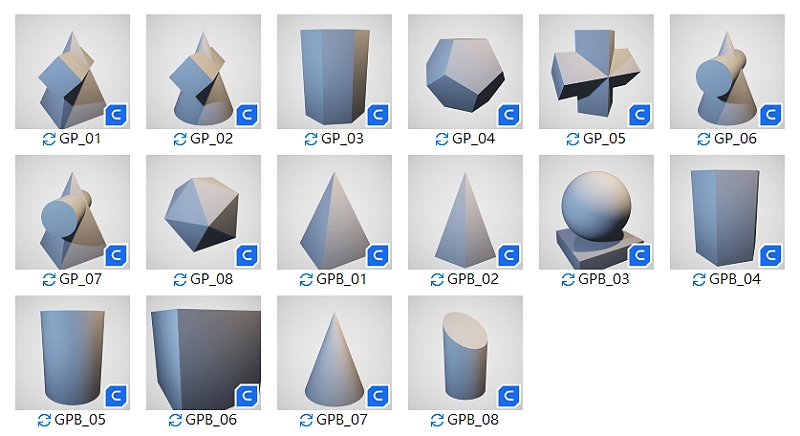Click the GP_06 file name label
The width and height of the screenshot is (800, 436).
coord(735,139)
